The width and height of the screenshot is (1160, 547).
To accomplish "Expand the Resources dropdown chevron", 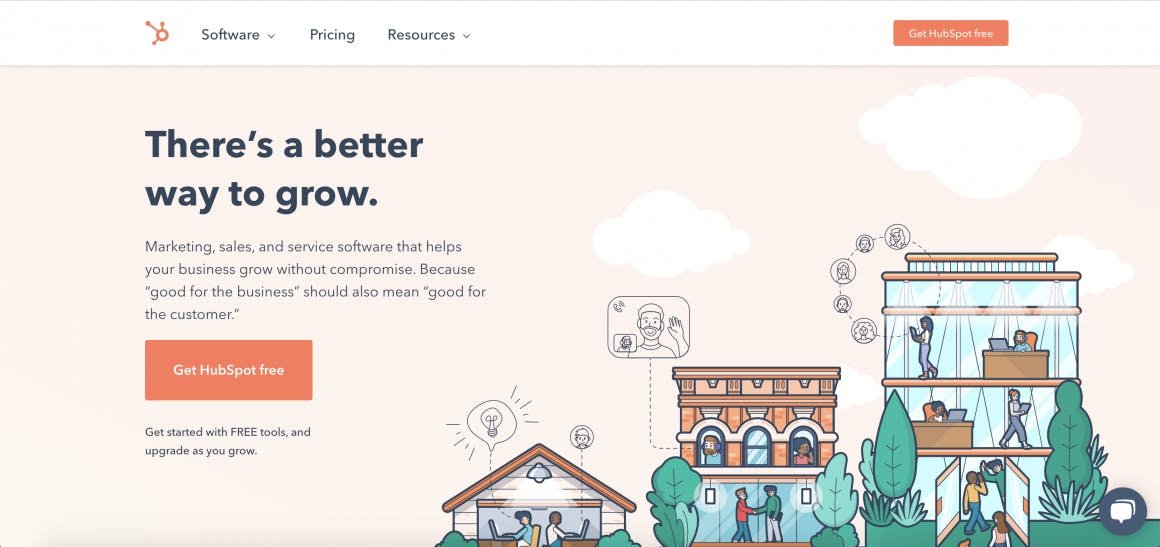I will tap(467, 36).
